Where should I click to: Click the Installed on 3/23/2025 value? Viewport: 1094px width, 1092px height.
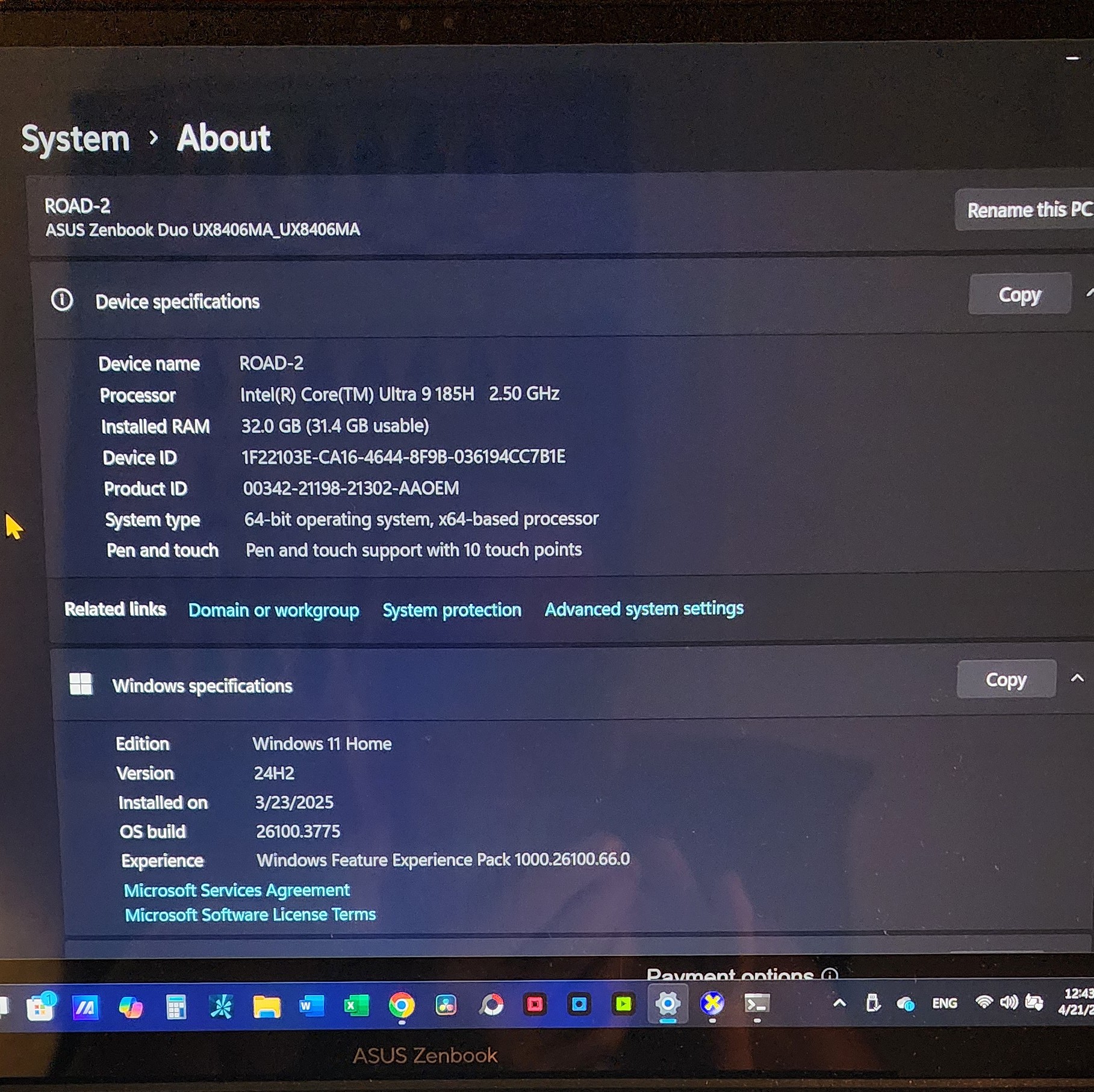(294, 802)
